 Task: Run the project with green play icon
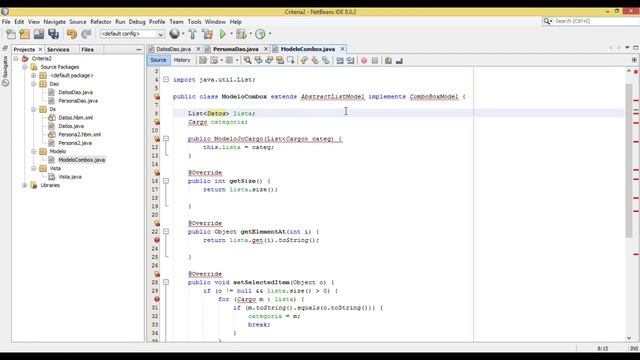223,34
